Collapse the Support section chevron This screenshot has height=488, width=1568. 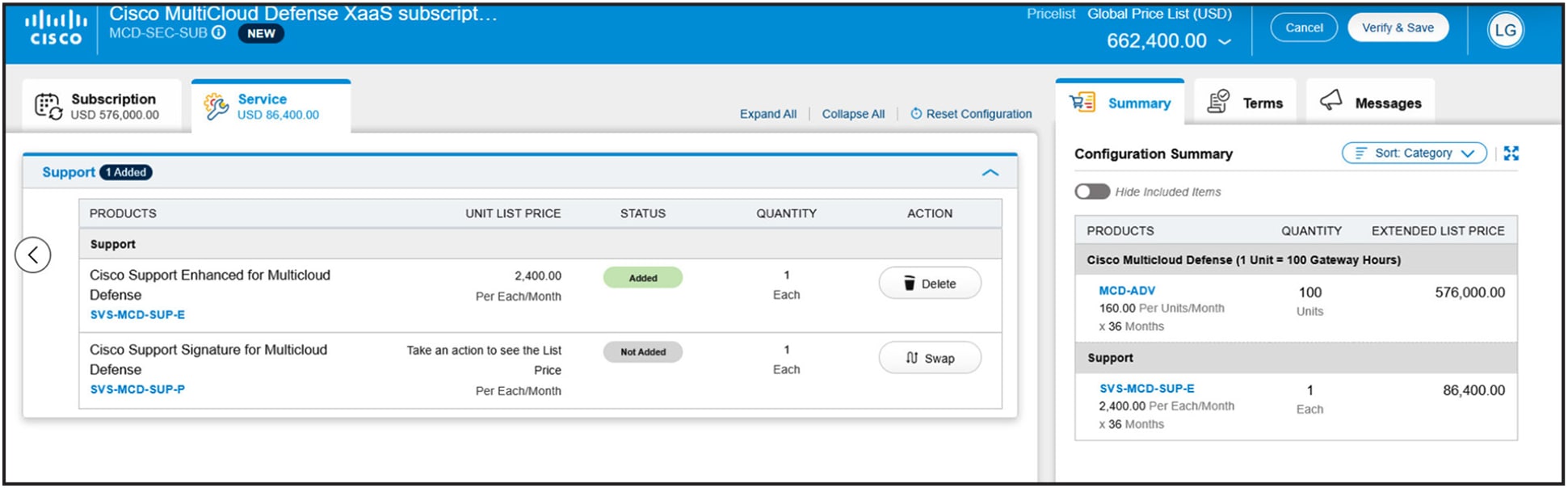pos(990,173)
